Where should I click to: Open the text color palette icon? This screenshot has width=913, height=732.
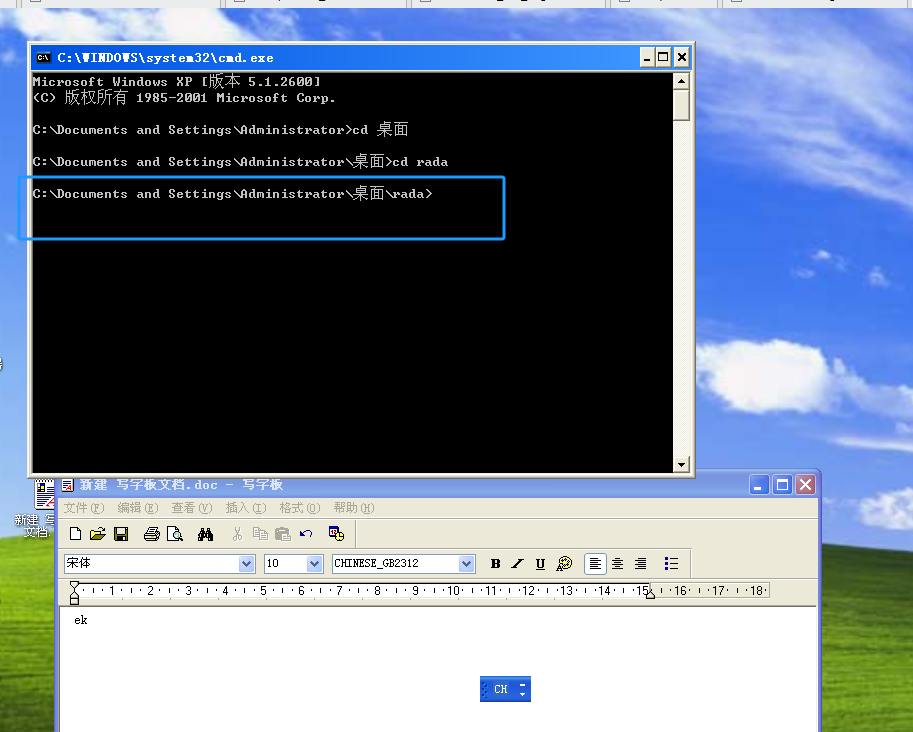pos(564,563)
